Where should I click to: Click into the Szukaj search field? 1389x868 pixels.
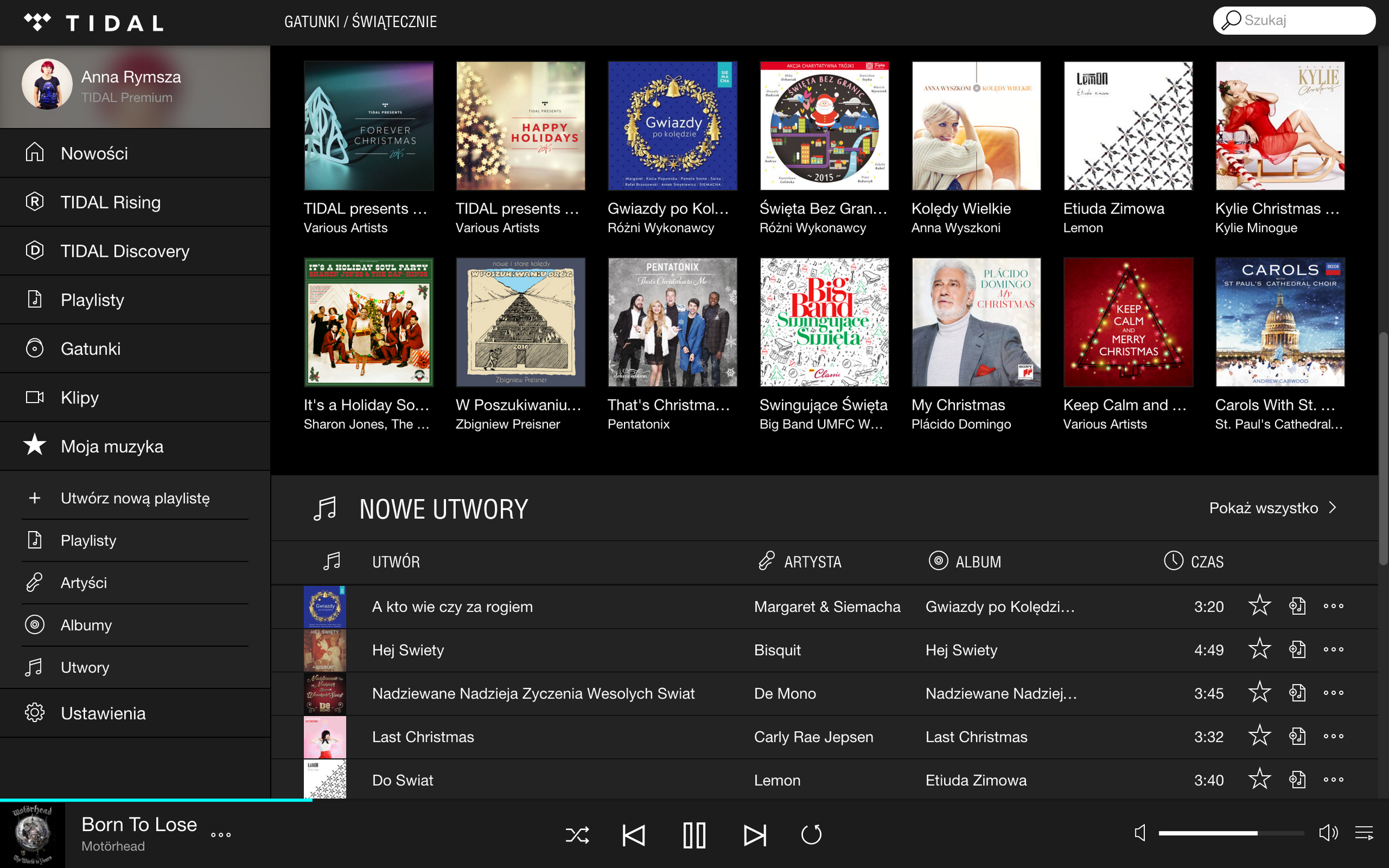(x=1294, y=20)
